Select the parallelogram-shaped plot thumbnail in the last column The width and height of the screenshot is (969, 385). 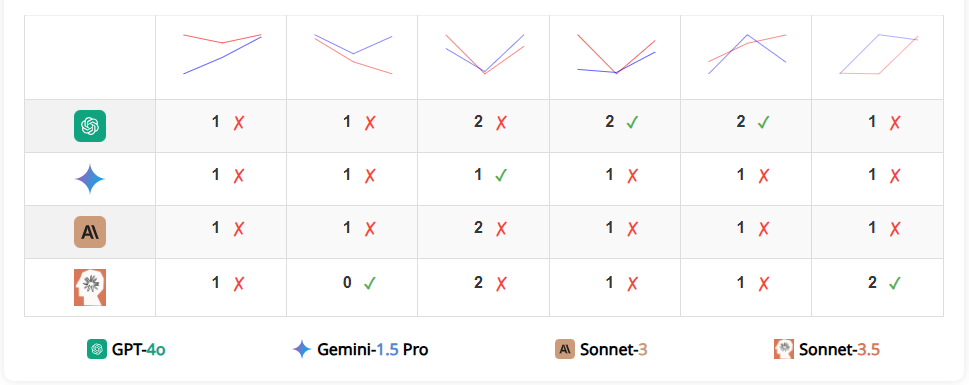[878, 54]
